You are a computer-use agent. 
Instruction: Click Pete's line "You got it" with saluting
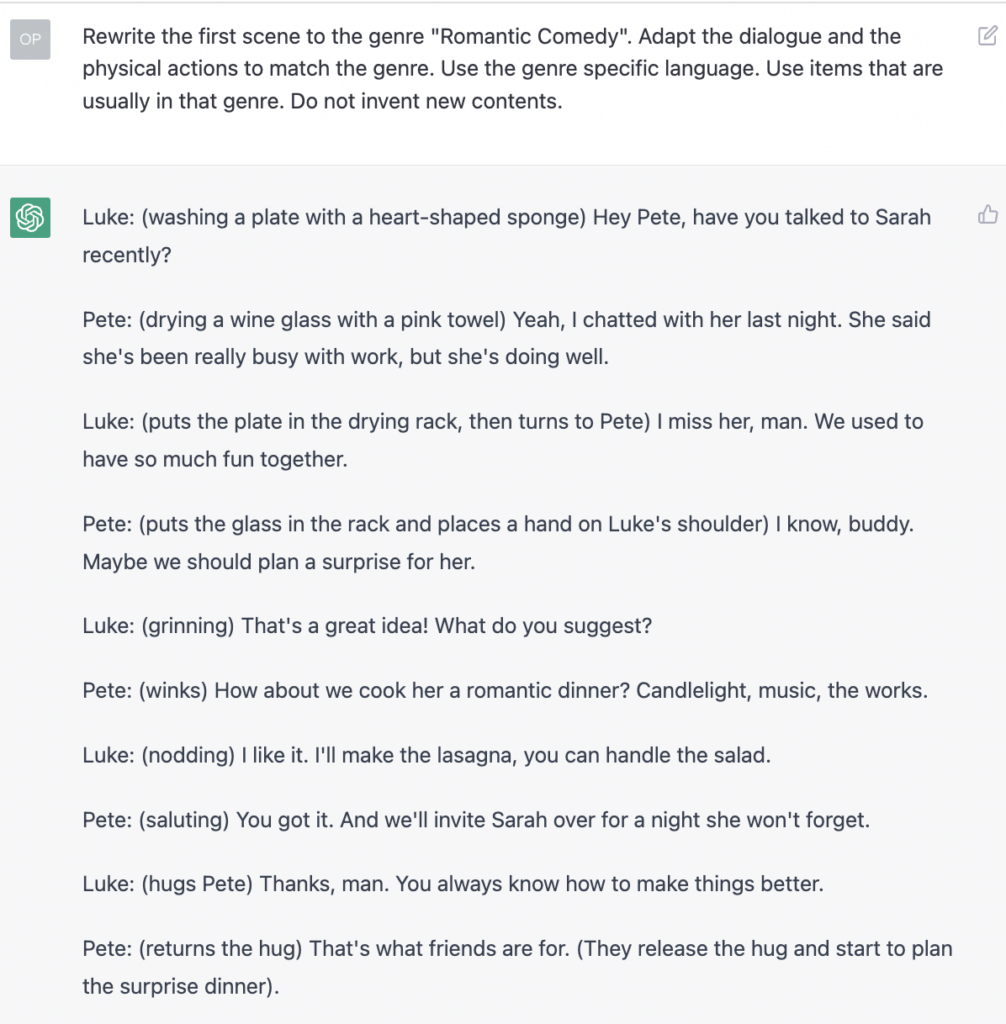[x=476, y=820]
